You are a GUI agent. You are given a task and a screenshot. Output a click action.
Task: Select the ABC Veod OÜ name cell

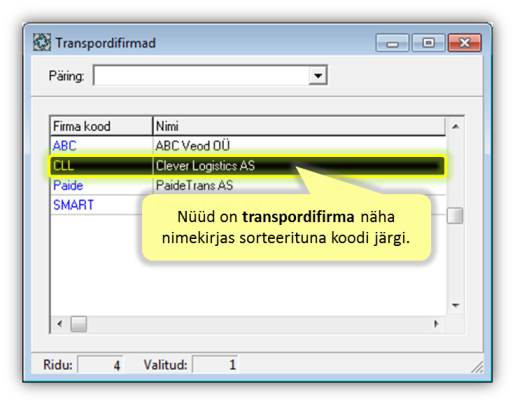coord(193,146)
